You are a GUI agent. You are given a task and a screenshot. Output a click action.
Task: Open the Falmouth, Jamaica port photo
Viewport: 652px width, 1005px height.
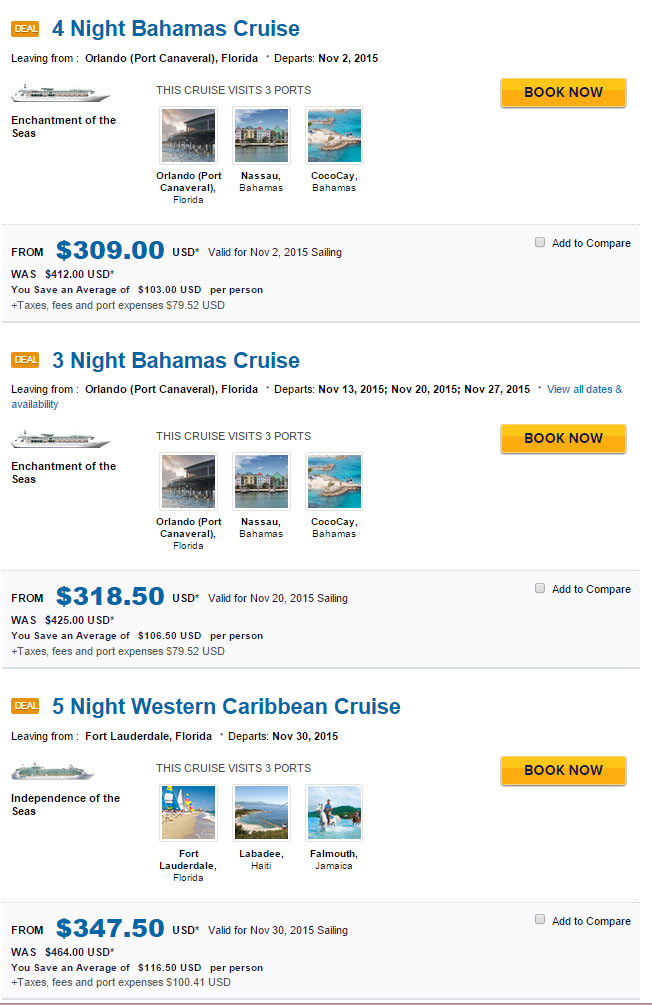pyautogui.click(x=334, y=813)
